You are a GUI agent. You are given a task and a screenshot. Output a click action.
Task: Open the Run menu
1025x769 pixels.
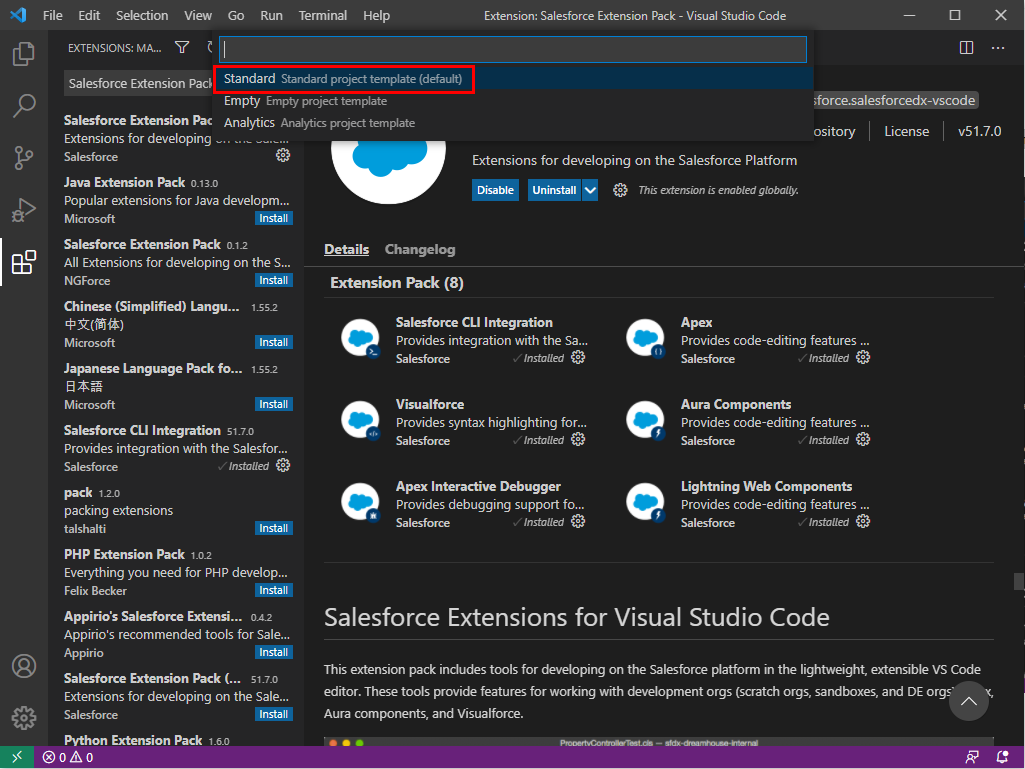click(271, 15)
